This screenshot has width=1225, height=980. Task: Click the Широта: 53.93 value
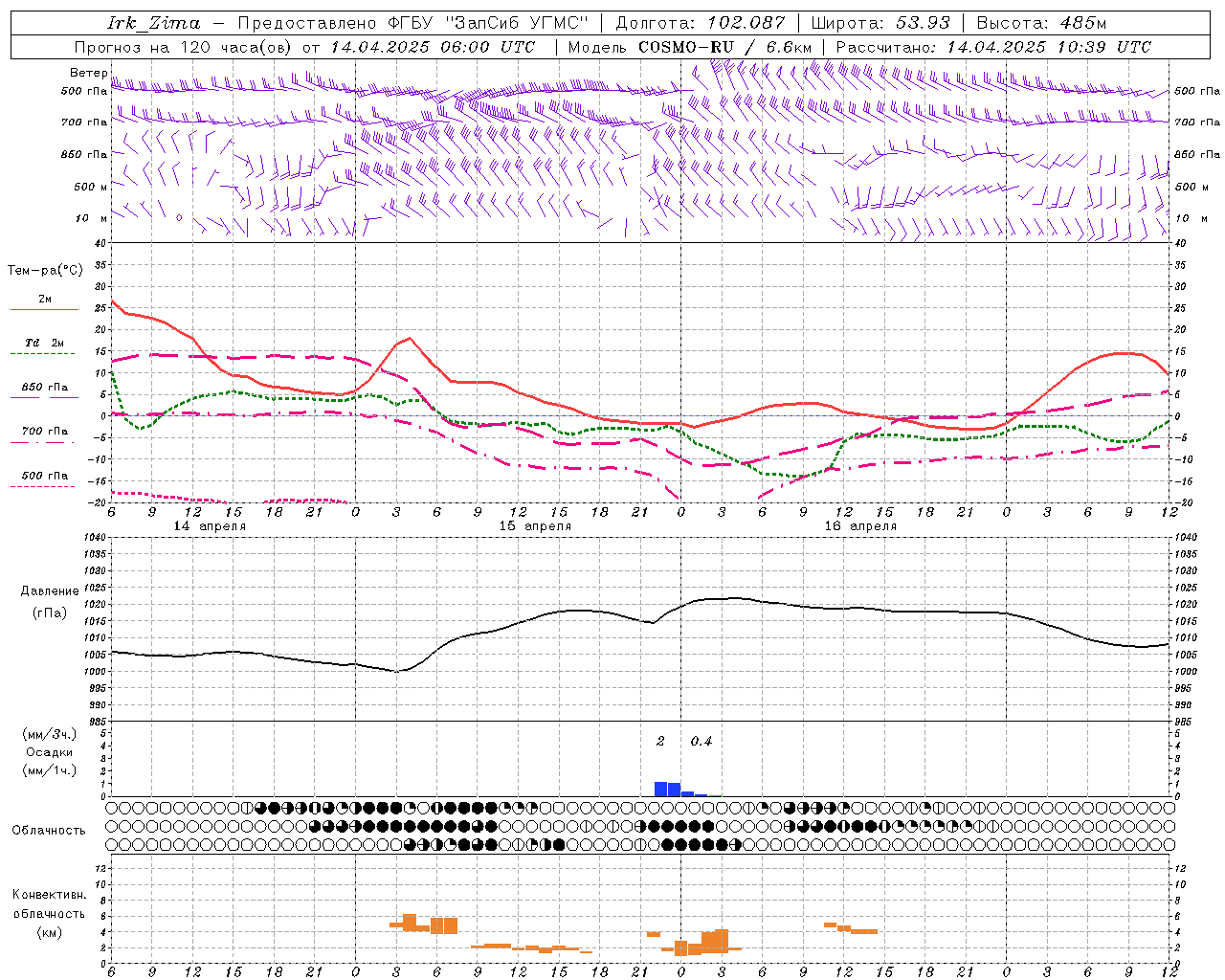point(880,23)
